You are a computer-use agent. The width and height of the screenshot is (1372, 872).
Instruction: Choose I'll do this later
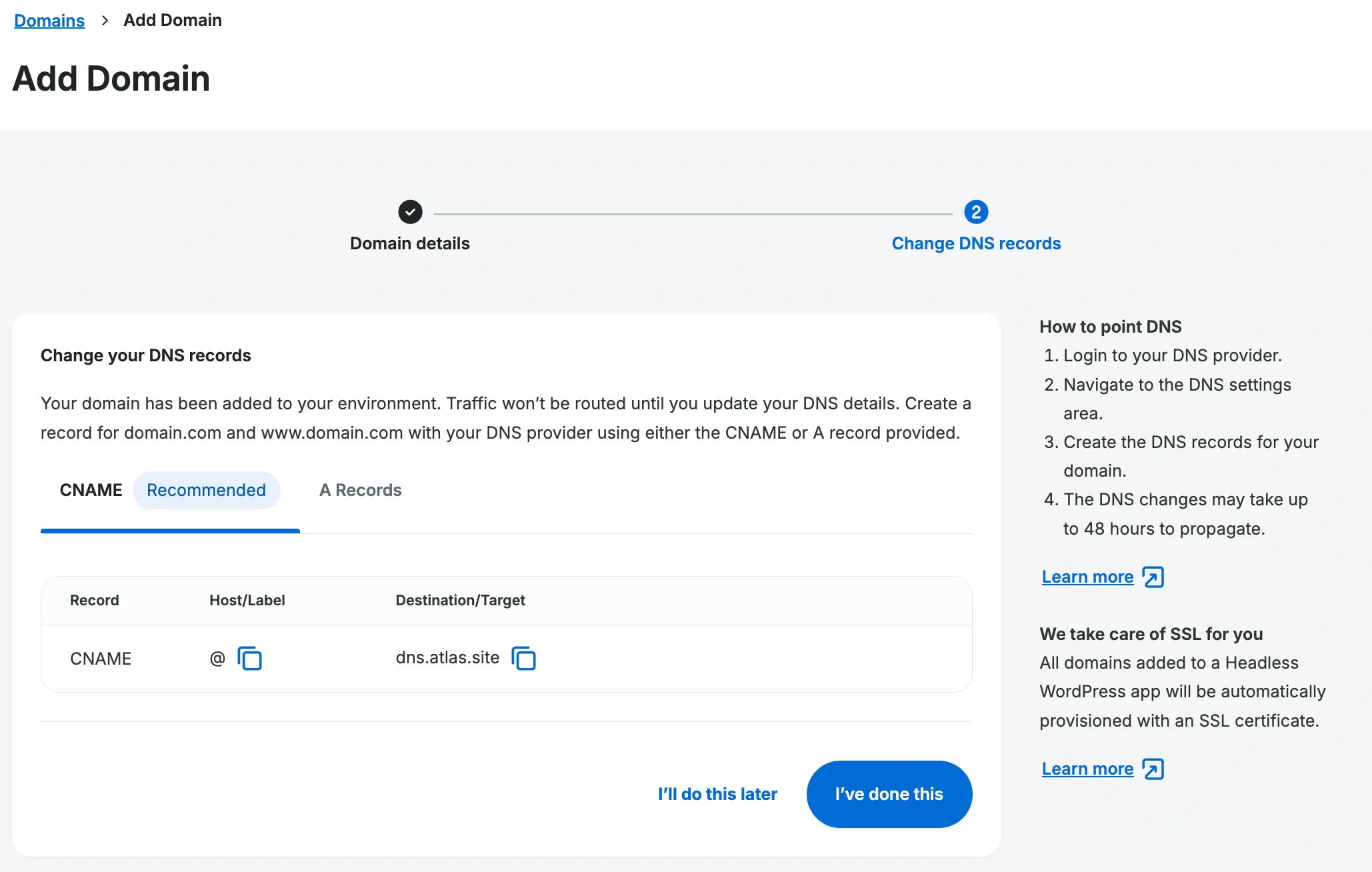point(717,794)
